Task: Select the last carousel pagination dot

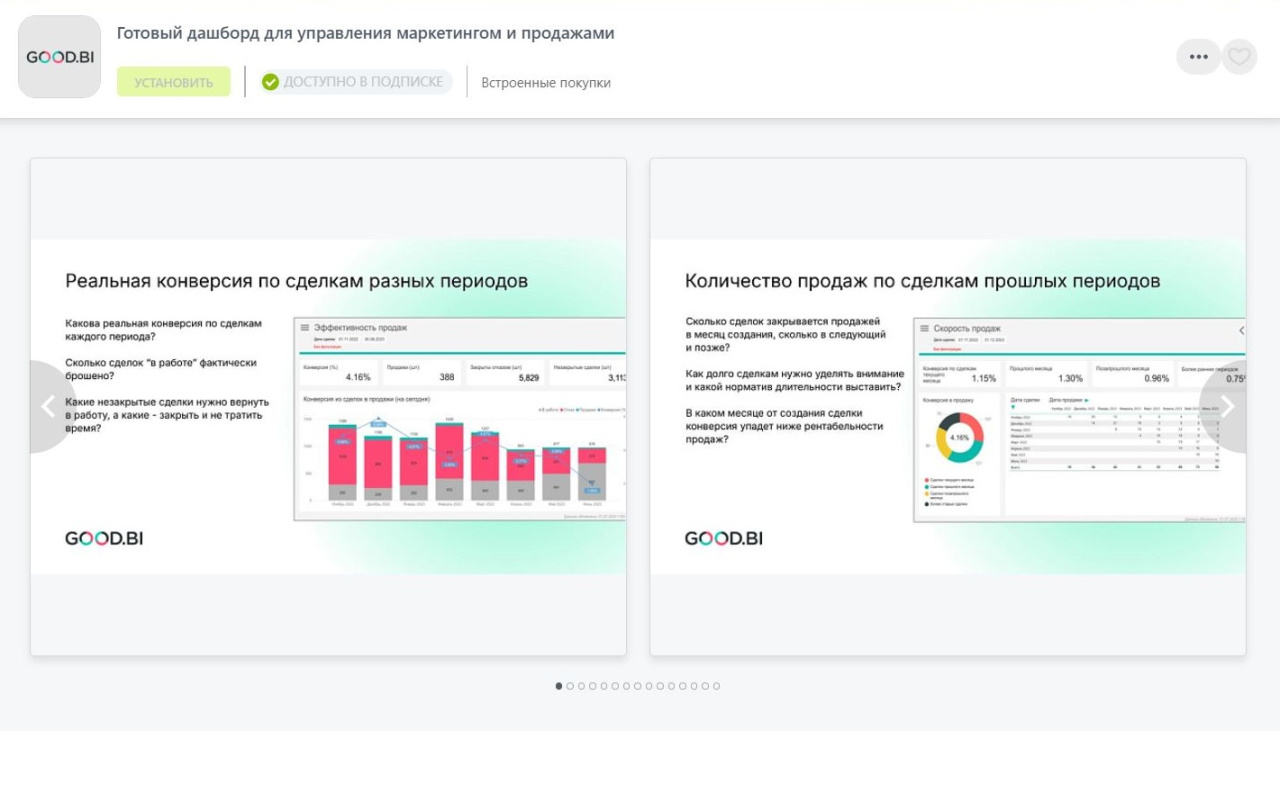Action: (x=717, y=686)
